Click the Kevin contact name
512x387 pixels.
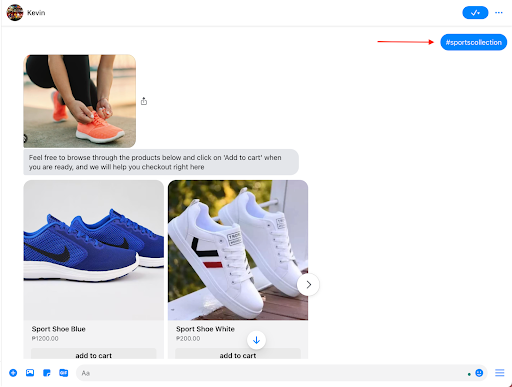(36, 13)
